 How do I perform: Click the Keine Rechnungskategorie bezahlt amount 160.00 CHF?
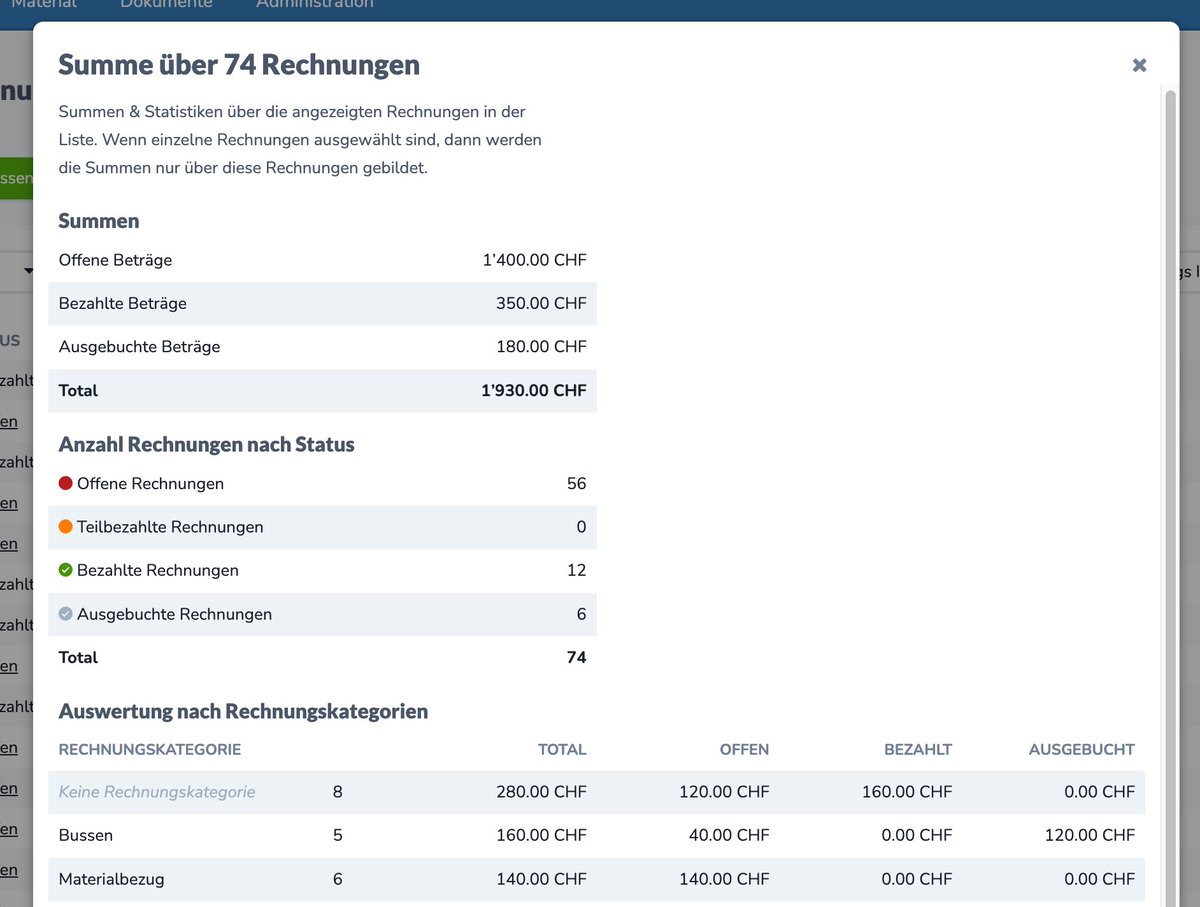tap(907, 792)
